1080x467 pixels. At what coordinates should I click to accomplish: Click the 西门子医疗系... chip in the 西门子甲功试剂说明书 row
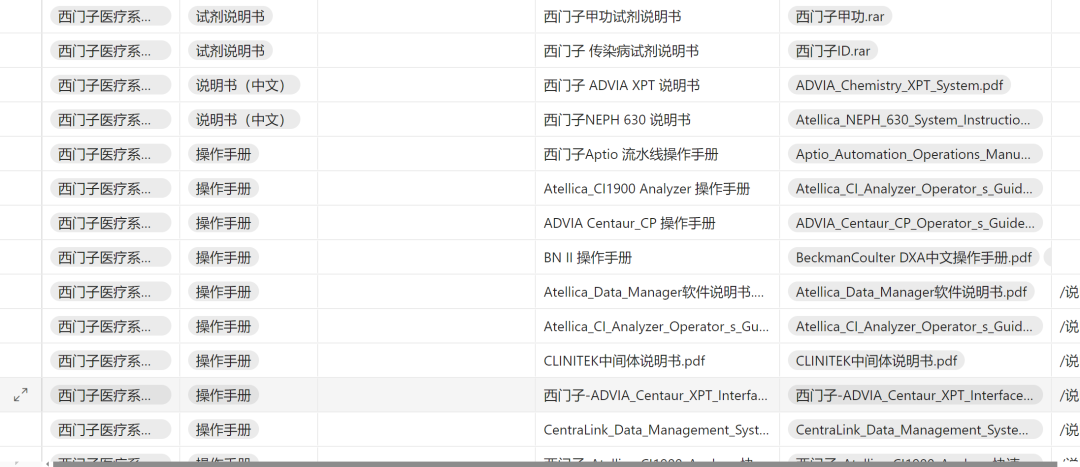110,17
